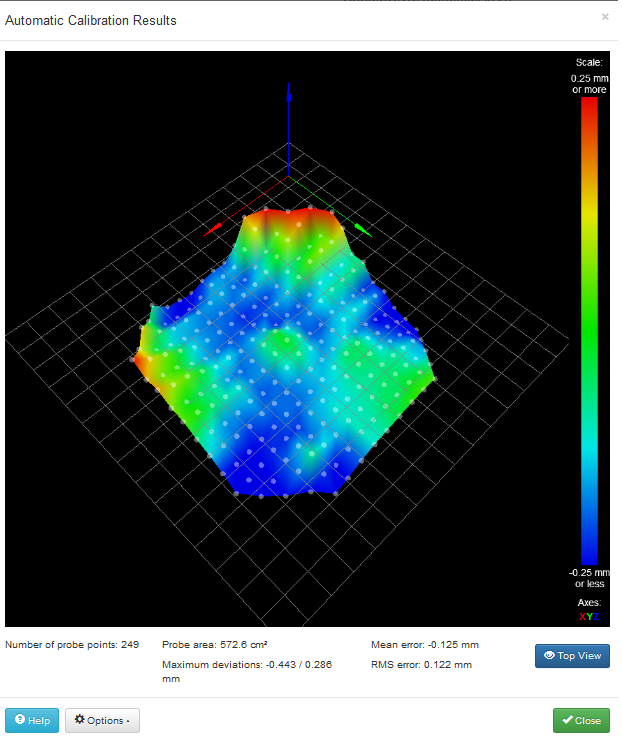Screen dimensions: 622x741
Task: Select the 'Number of probe points' text
Action: coord(70,645)
